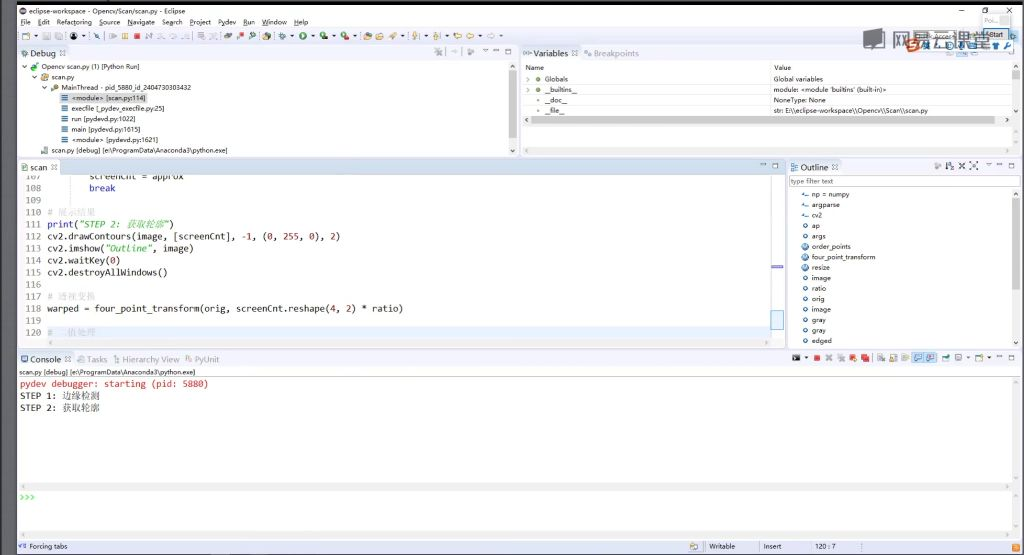Open the Refactoring menu
This screenshot has width=1024, height=555.
click(x=74, y=22)
